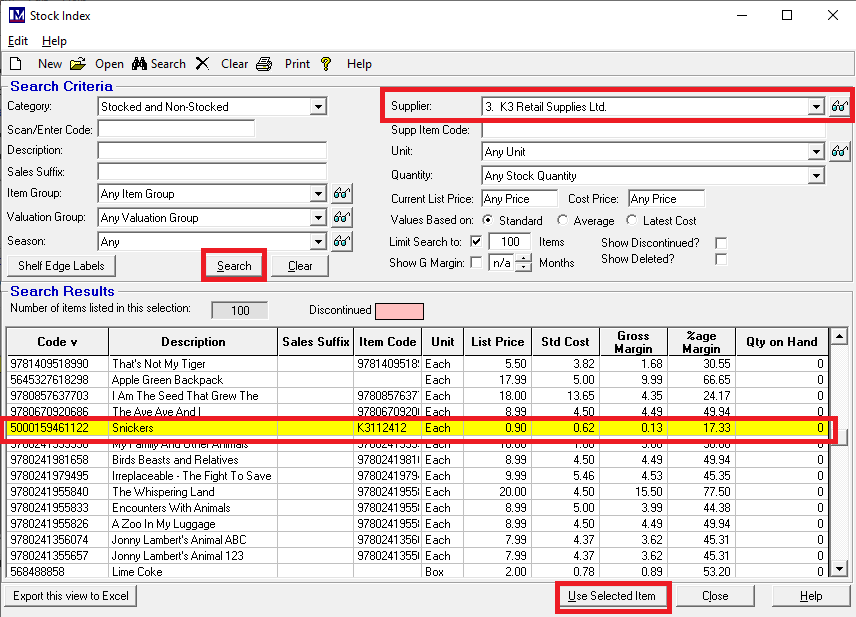Screen dimensions: 856x617
Task: Click the pink Discontinued color swatch
Action: click(x=398, y=311)
